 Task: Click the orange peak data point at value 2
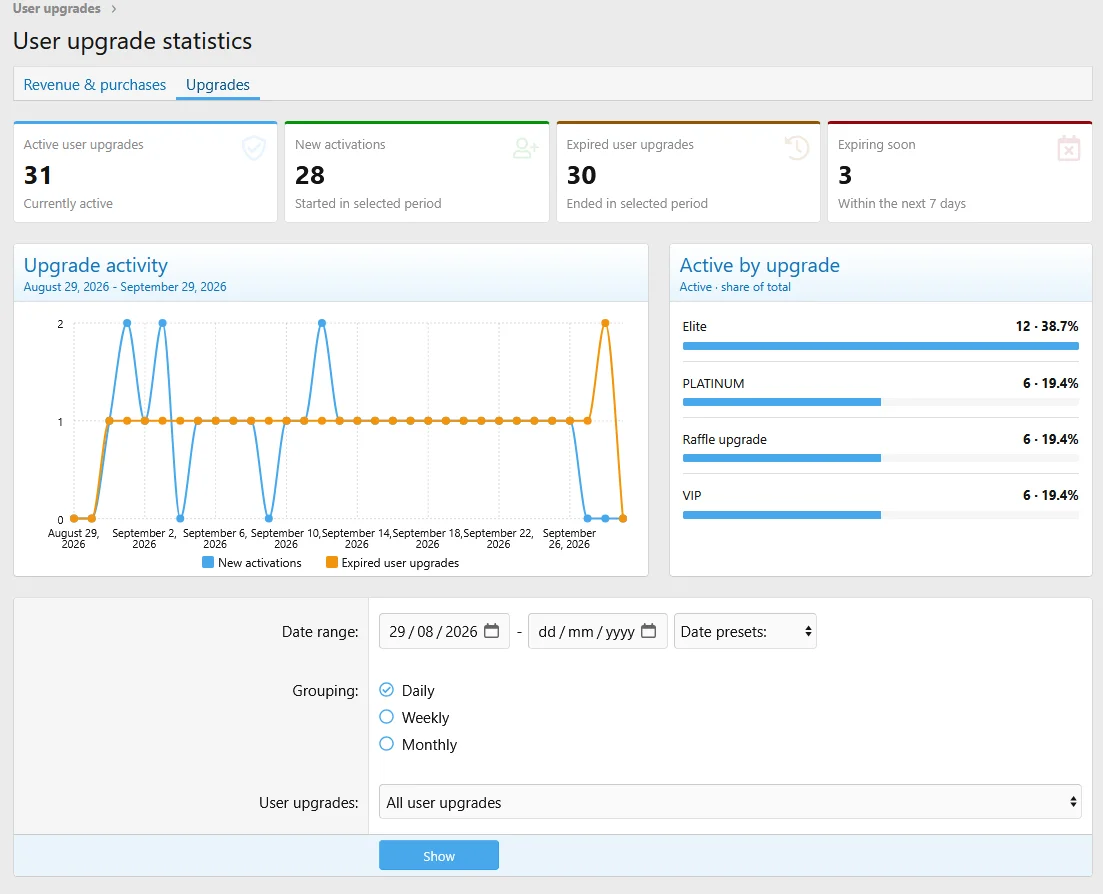tap(605, 323)
